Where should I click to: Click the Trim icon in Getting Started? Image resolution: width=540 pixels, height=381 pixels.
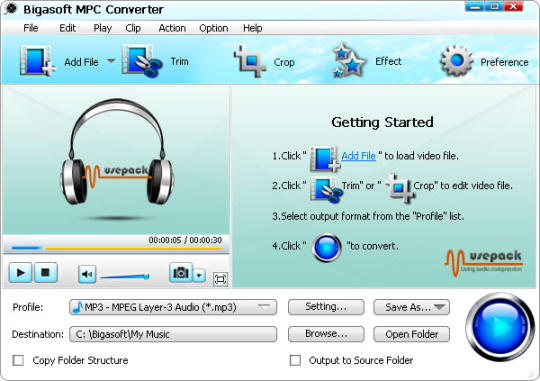point(326,189)
